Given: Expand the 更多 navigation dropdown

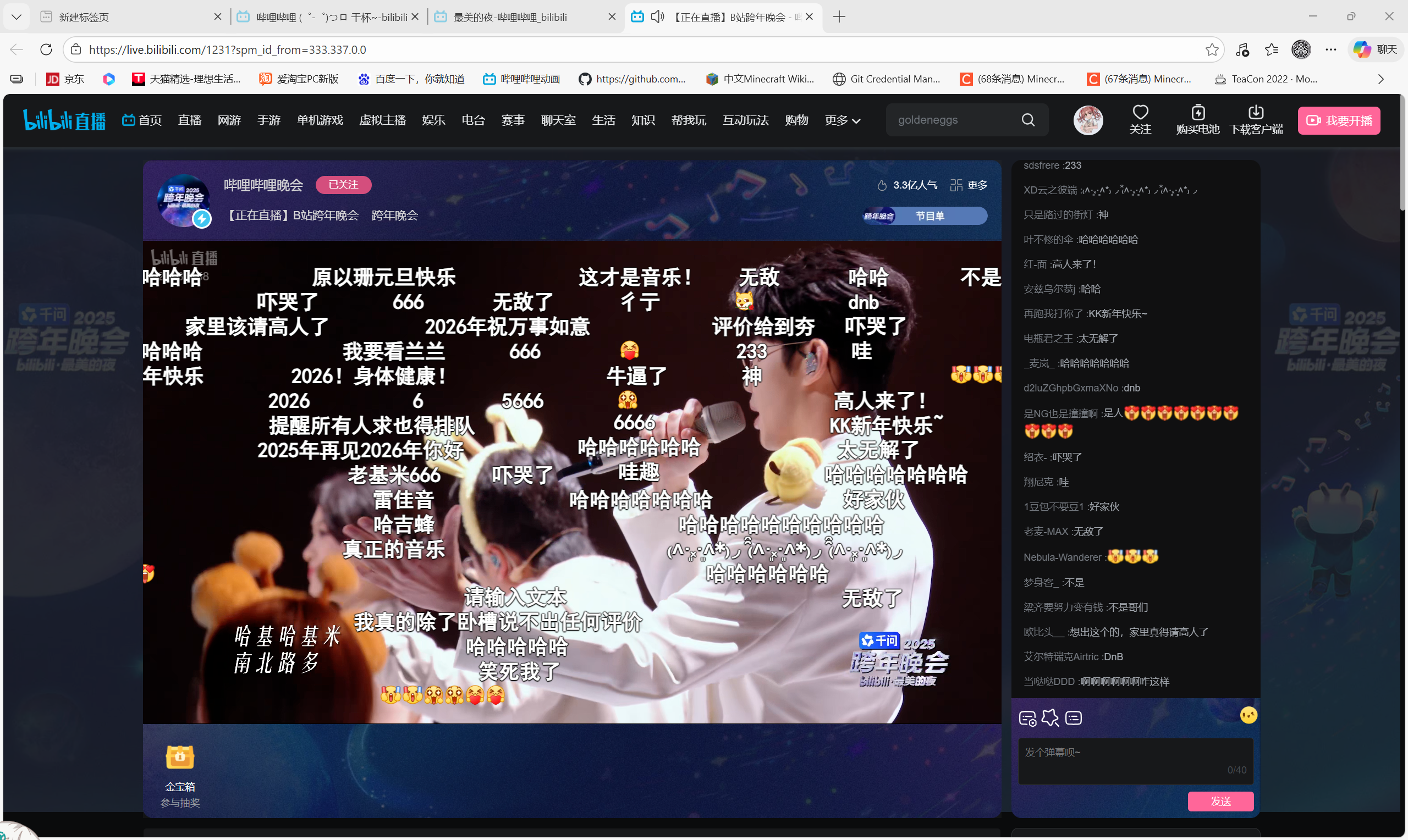Looking at the screenshot, I should point(842,120).
